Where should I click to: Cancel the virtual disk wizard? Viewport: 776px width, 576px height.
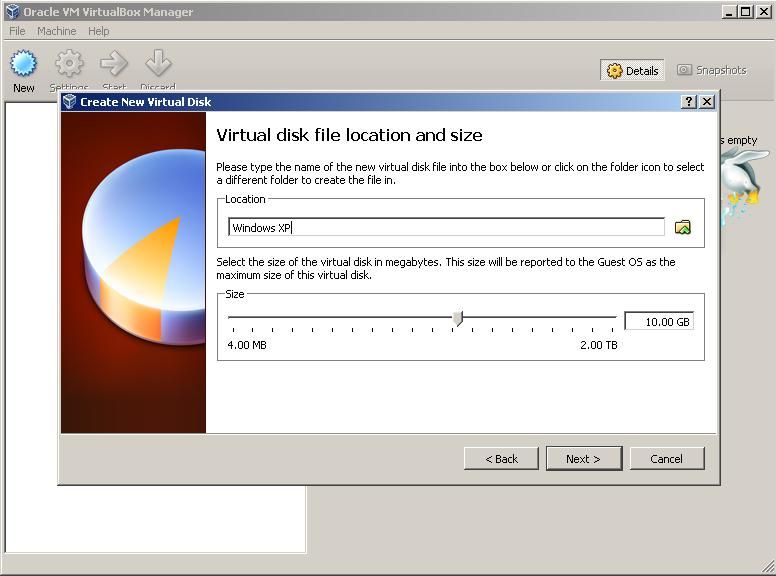(667, 459)
